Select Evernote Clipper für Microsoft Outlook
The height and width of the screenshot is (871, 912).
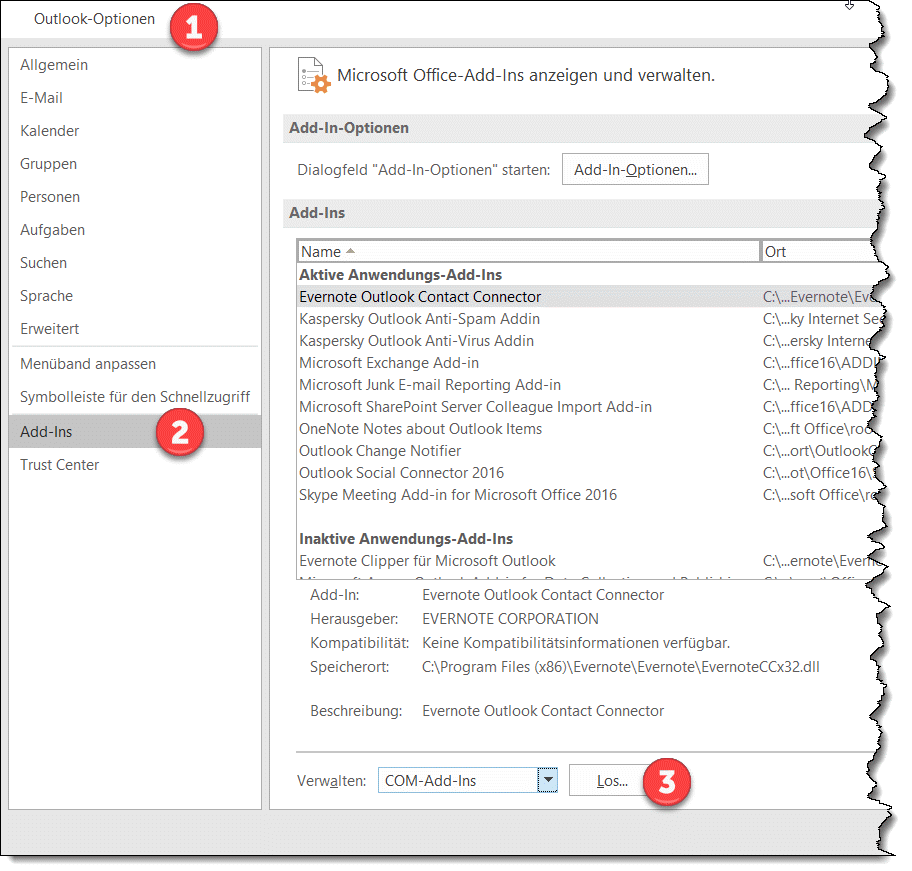pos(587,562)
